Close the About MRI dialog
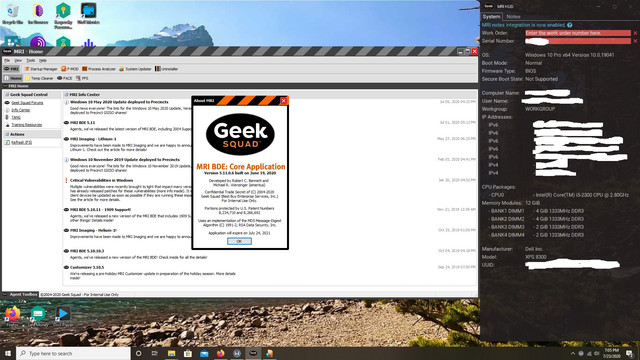This screenshot has height=360, width=640. [x=283, y=100]
